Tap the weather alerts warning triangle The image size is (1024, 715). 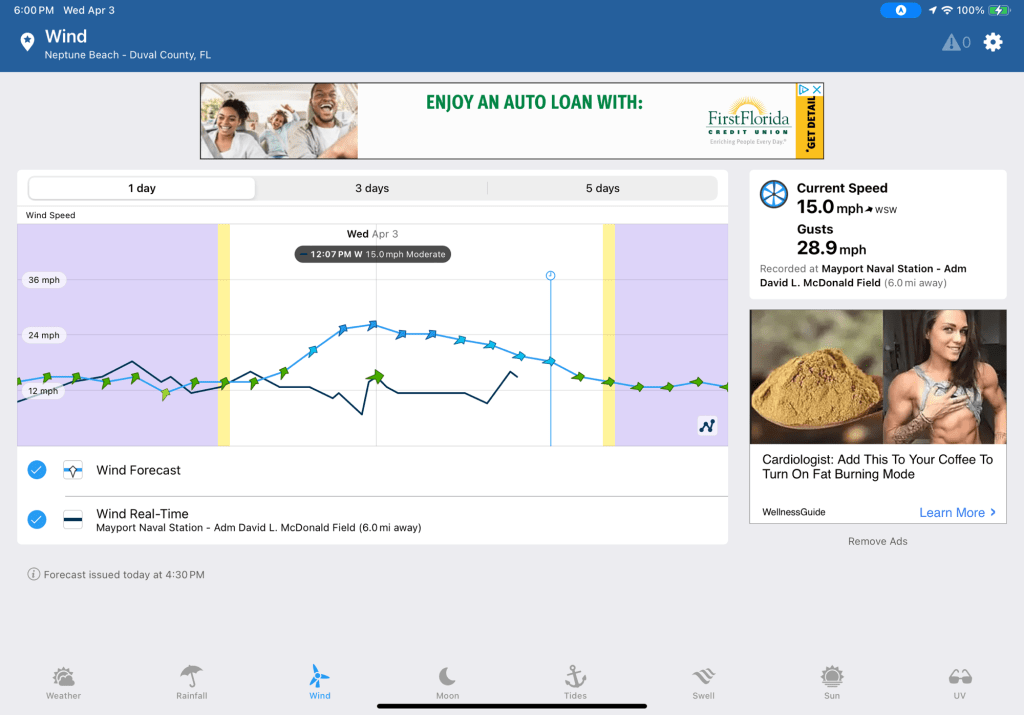951,42
